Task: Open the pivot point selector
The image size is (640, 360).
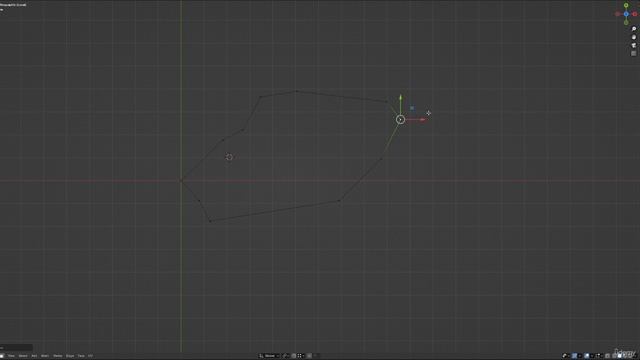Action: pos(286,356)
